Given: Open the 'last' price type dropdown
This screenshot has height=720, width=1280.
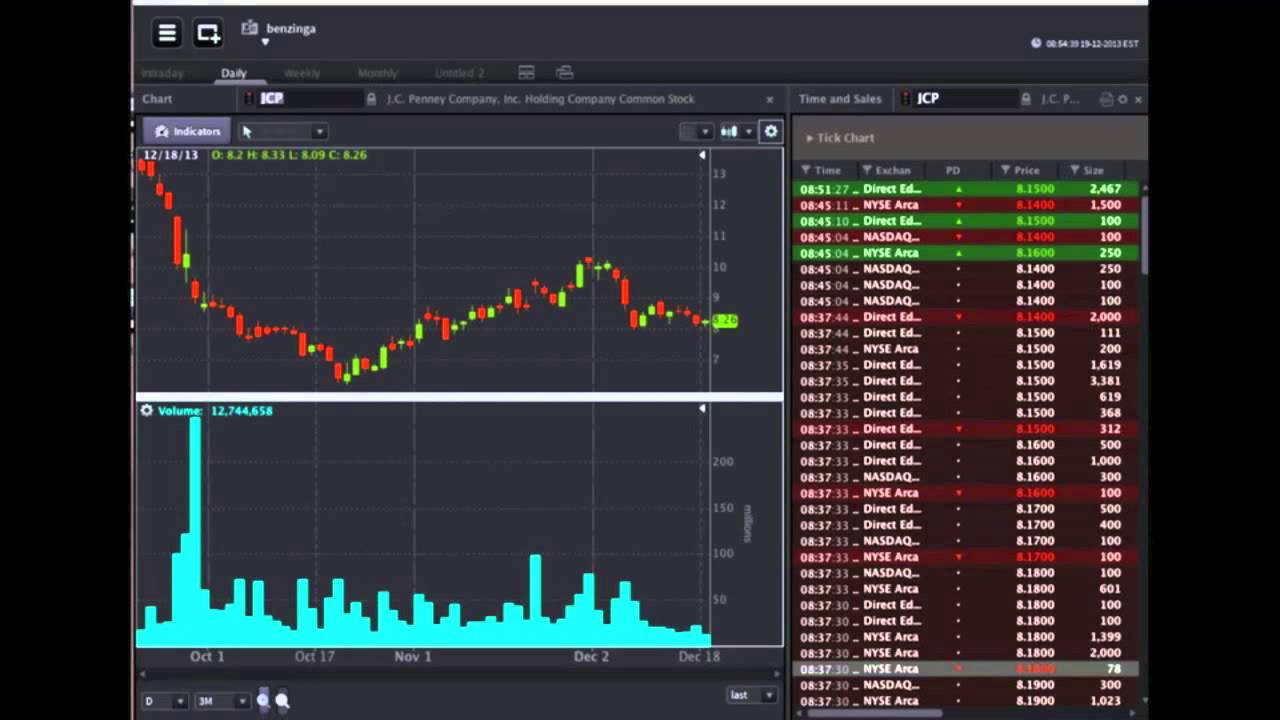Looking at the screenshot, I should (752, 695).
